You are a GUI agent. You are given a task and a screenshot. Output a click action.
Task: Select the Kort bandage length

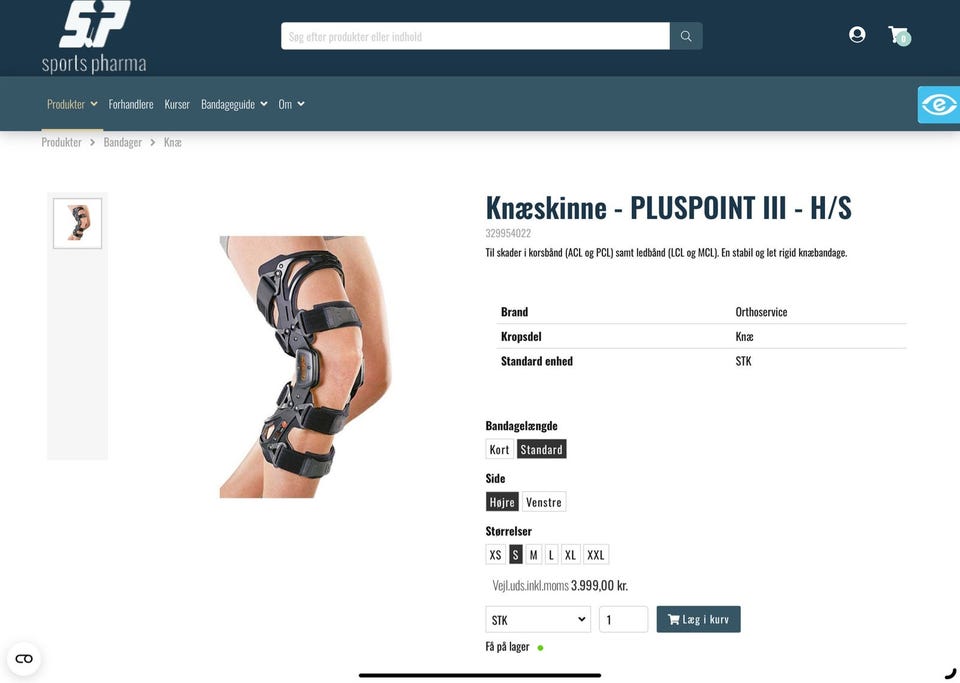499,449
